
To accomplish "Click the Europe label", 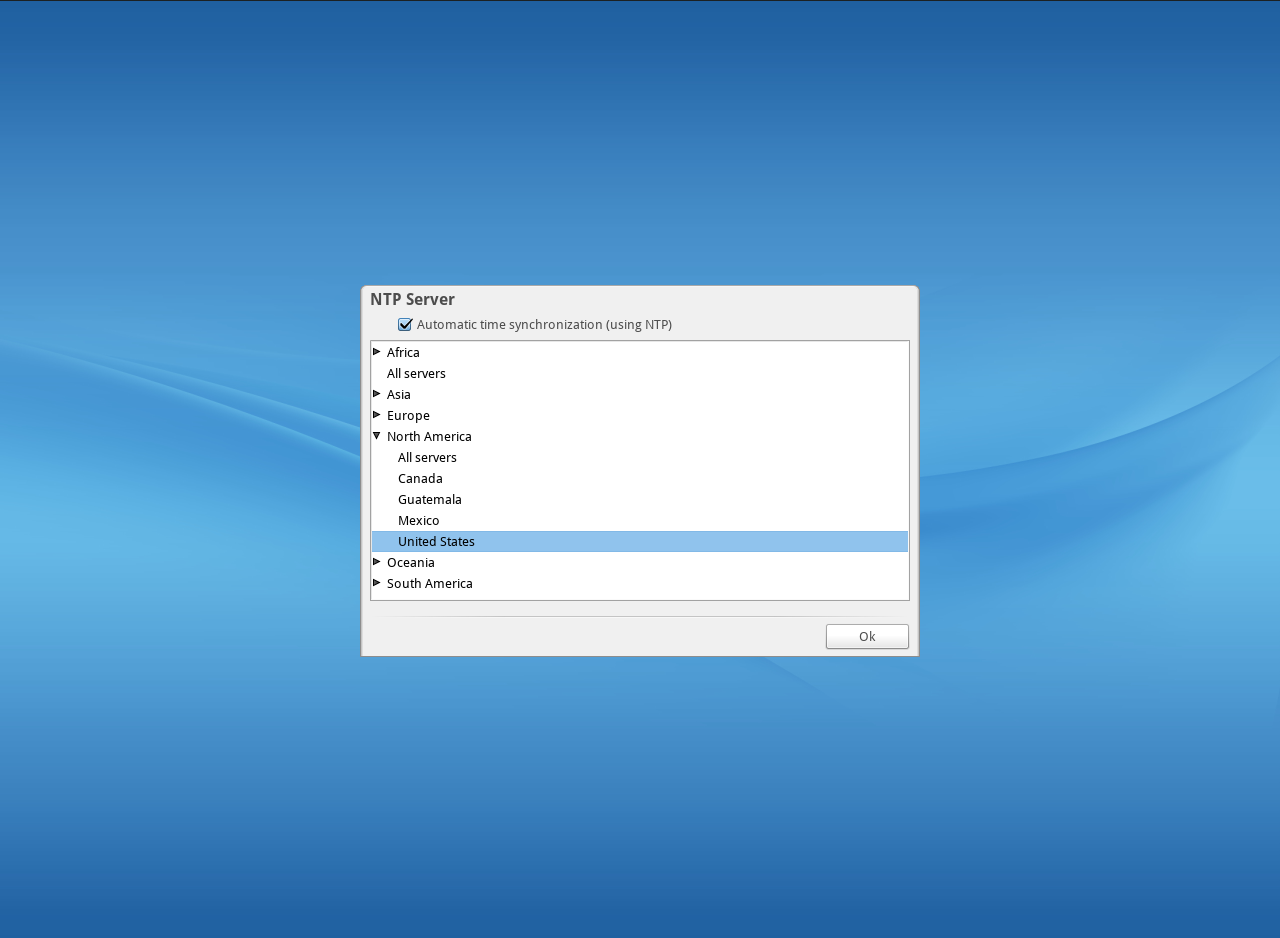I will 408,415.
